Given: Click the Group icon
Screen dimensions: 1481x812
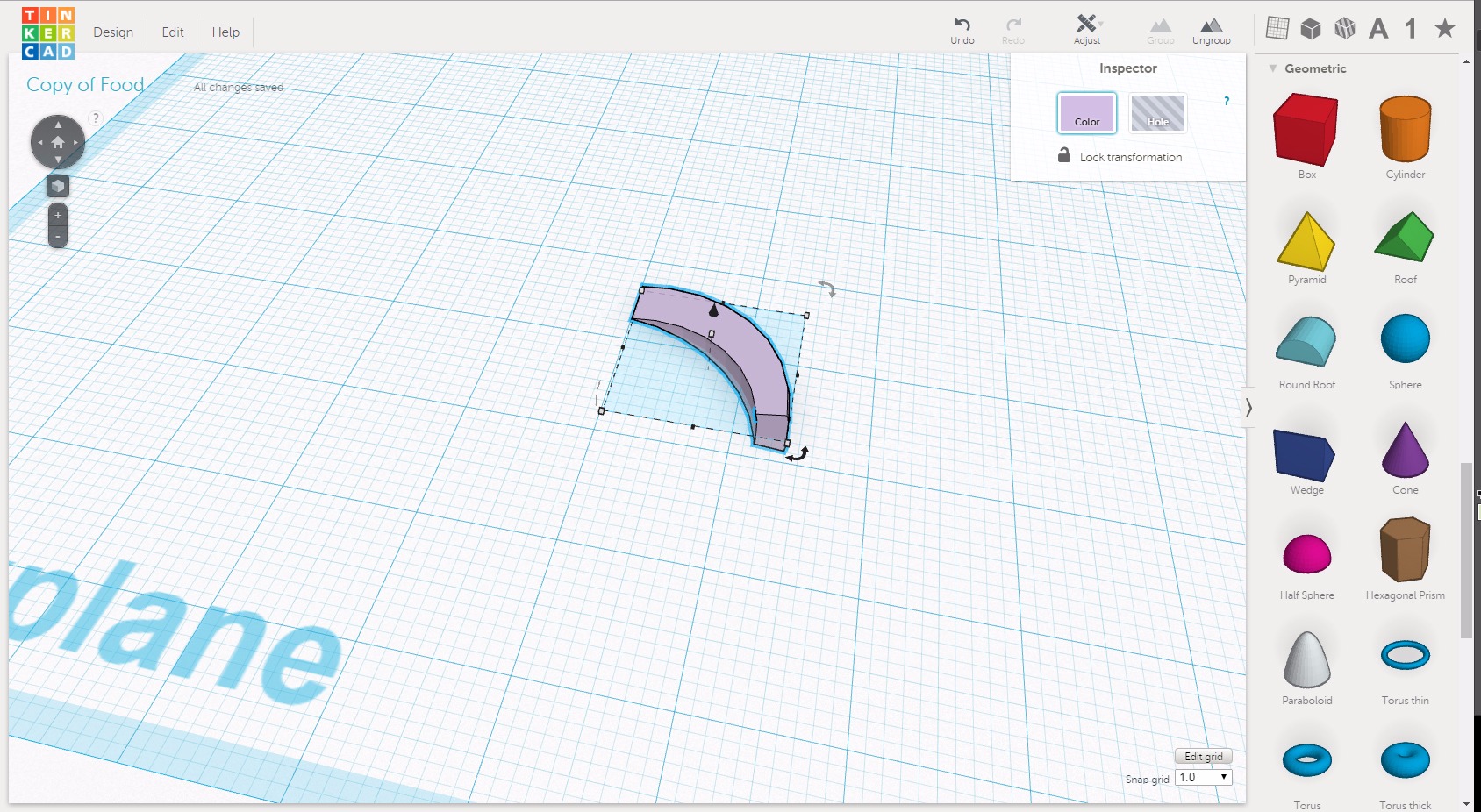Looking at the screenshot, I should [1160, 31].
